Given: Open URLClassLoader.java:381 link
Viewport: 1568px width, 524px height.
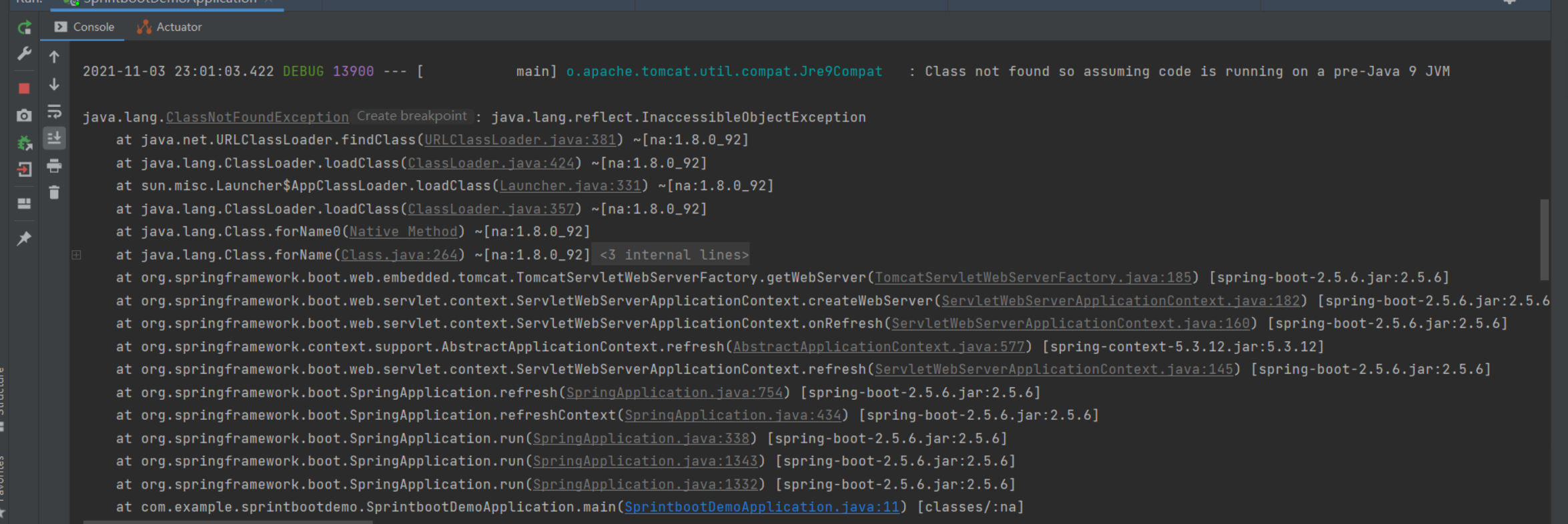Looking at the screenshot, I should 520,140.
